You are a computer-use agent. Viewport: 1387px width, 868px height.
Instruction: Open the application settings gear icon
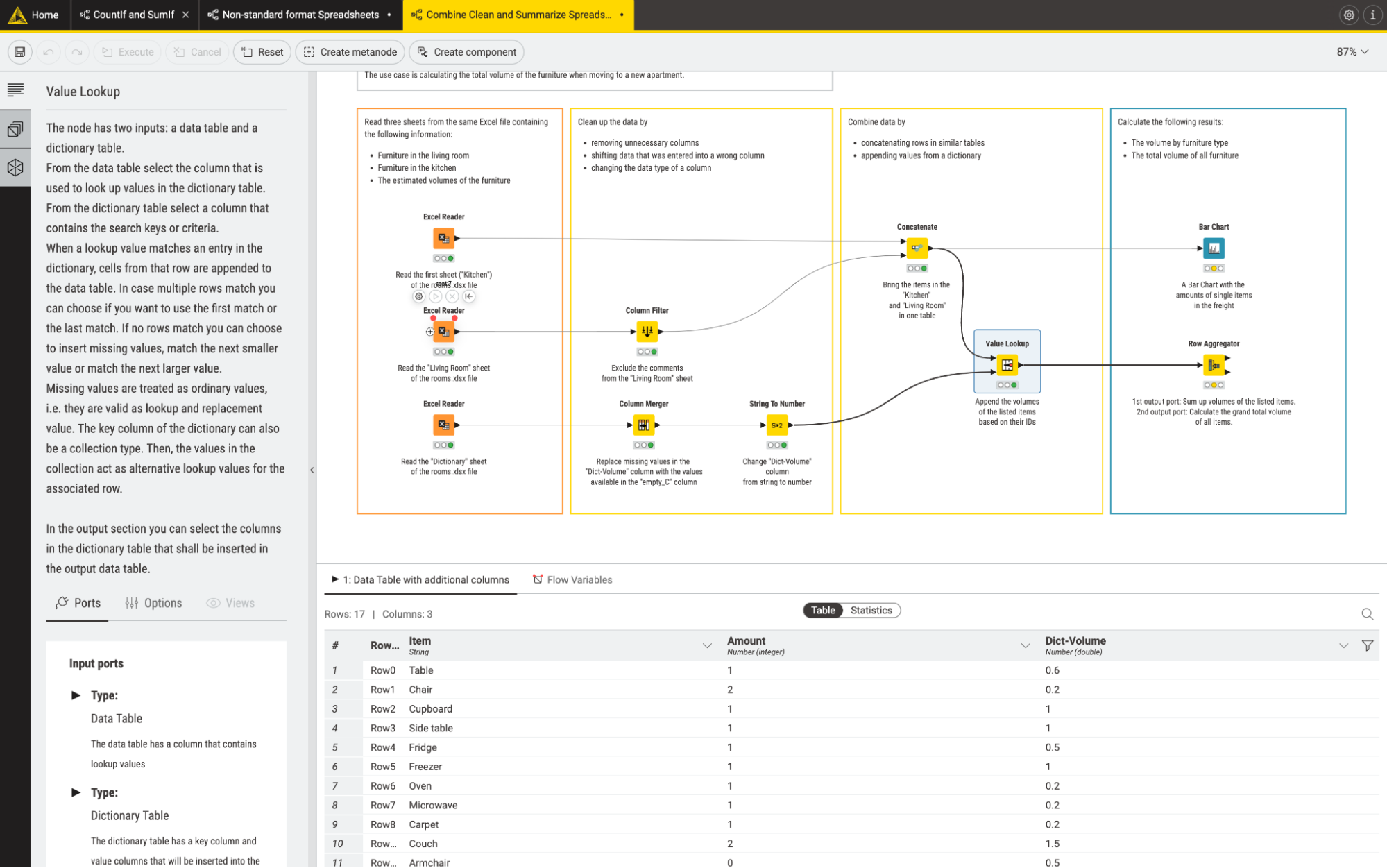1349,15
